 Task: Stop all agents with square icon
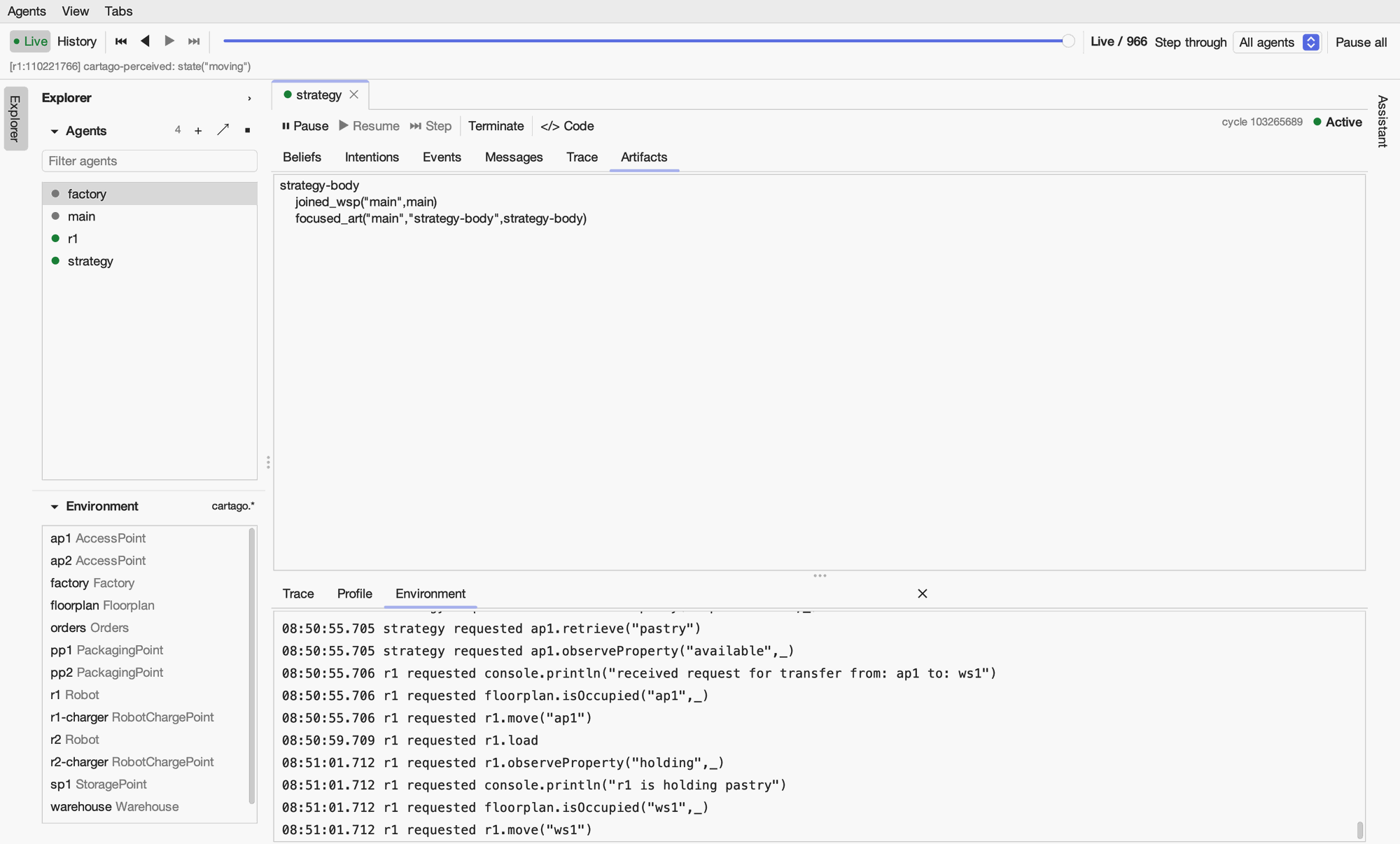[x=247, y=131]
